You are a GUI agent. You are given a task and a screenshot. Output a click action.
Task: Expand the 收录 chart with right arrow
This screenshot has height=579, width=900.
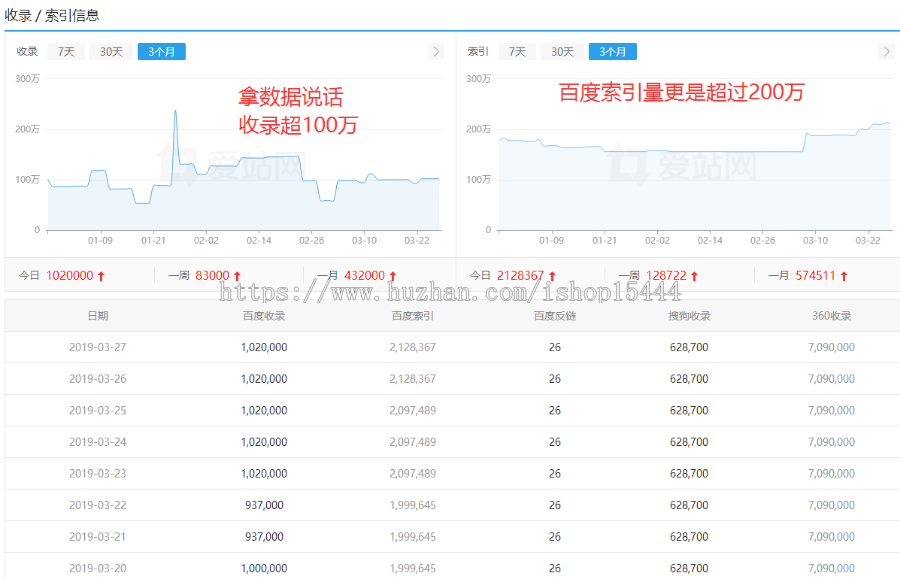[436, 51]
